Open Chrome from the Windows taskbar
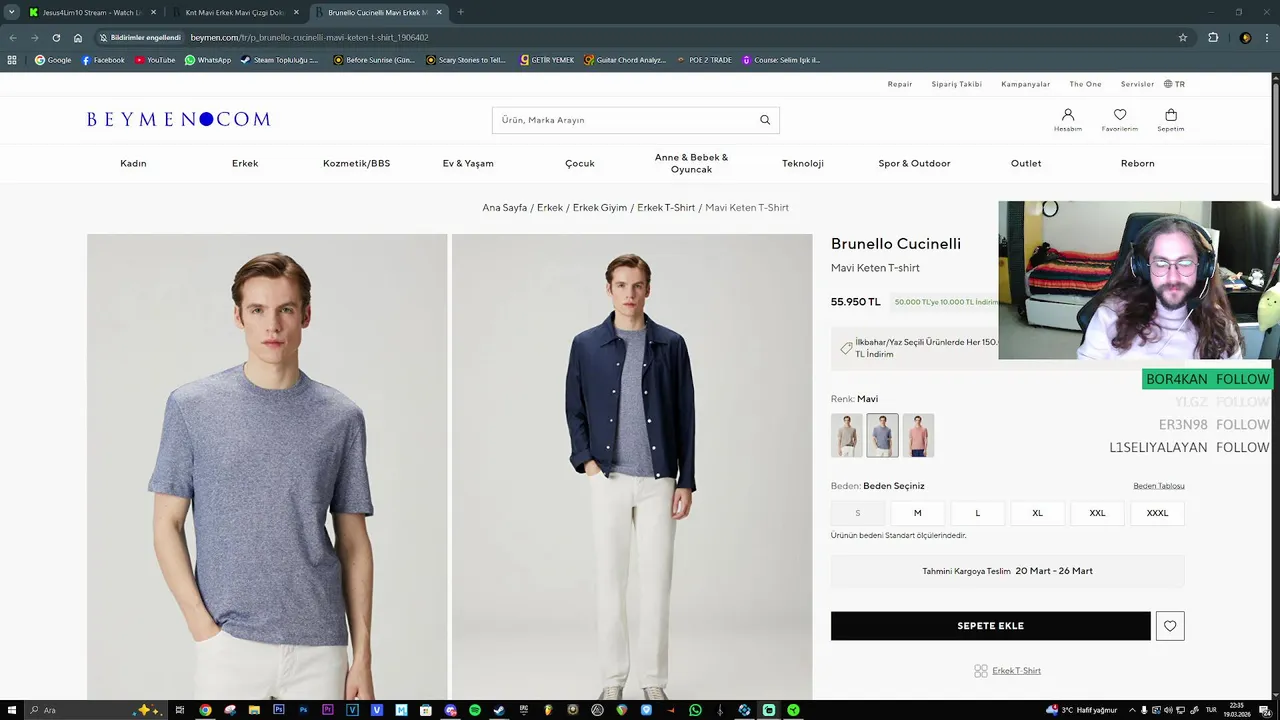This screenshot has height=720, width=1280. (205, 710)
